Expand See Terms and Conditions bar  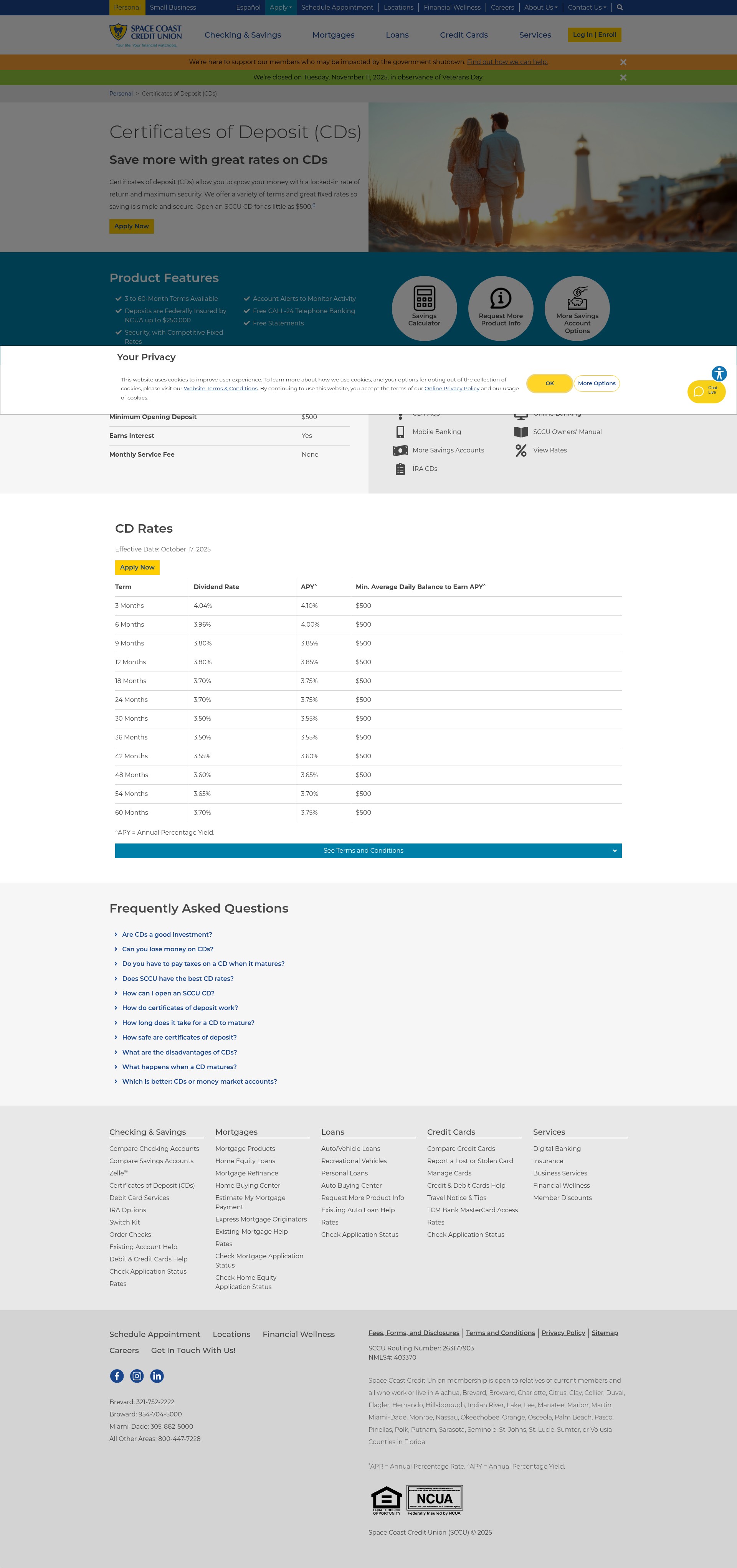(x=368, y=850)
